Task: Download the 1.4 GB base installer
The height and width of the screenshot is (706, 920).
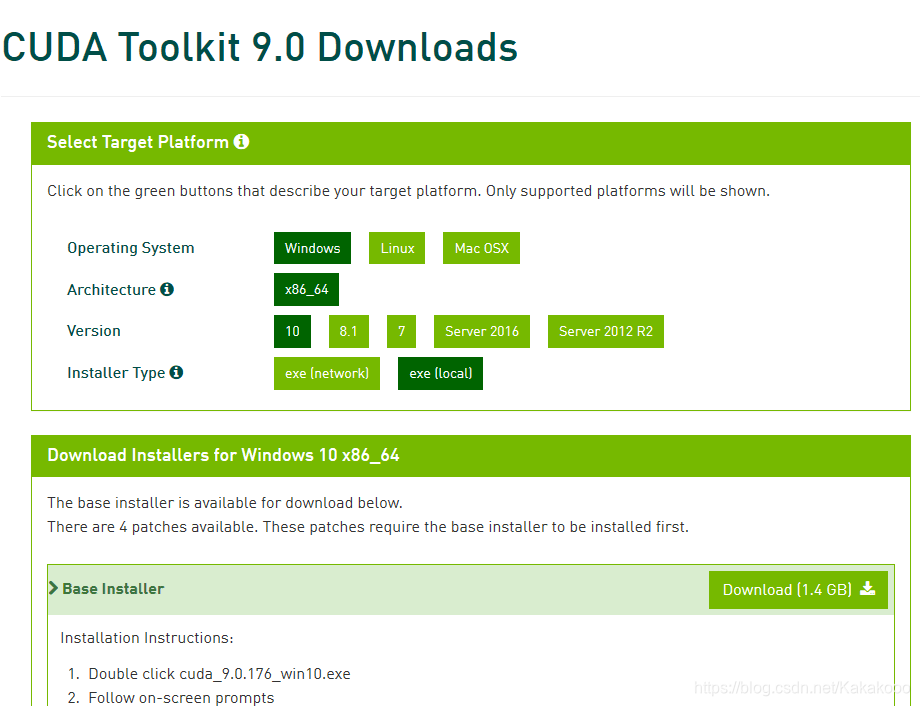Action: [798, 590]
